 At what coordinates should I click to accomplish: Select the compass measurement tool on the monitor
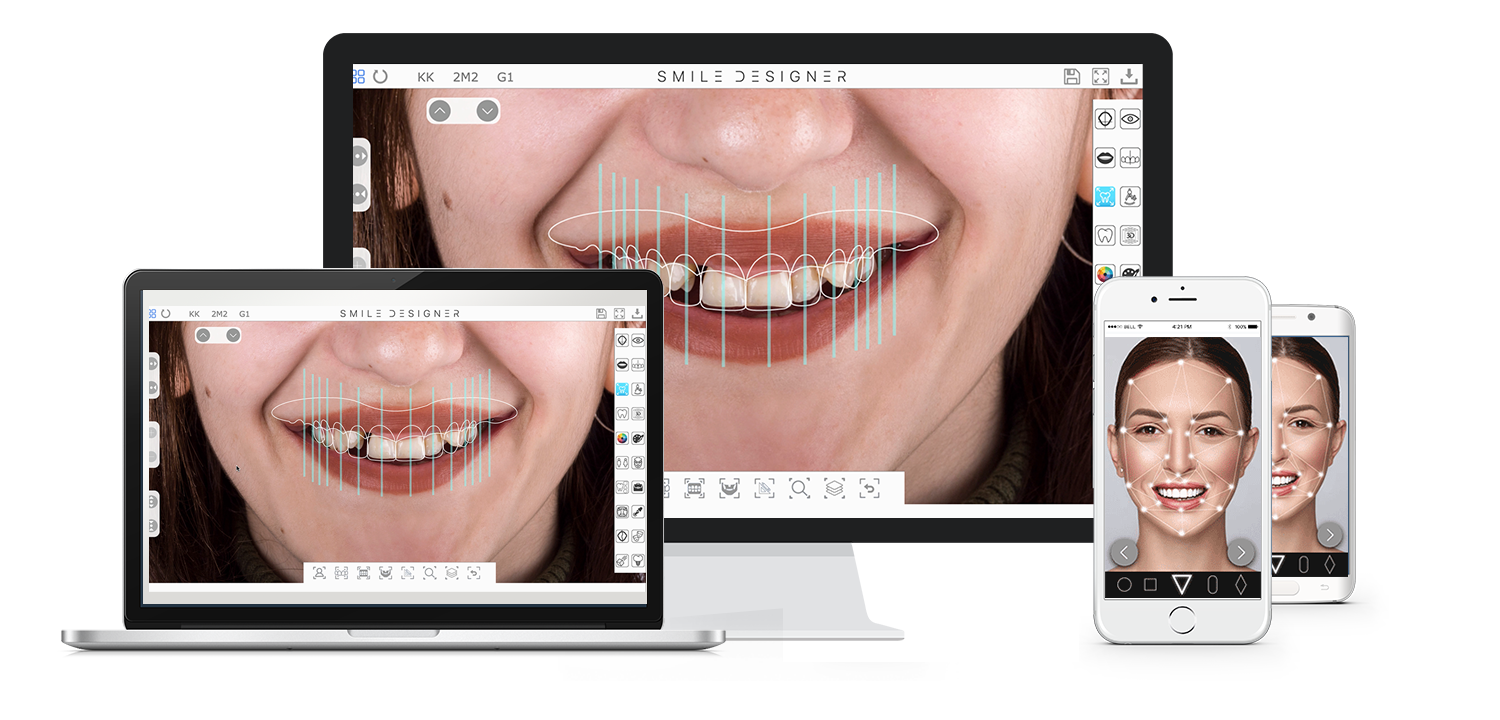(1130, 197)
